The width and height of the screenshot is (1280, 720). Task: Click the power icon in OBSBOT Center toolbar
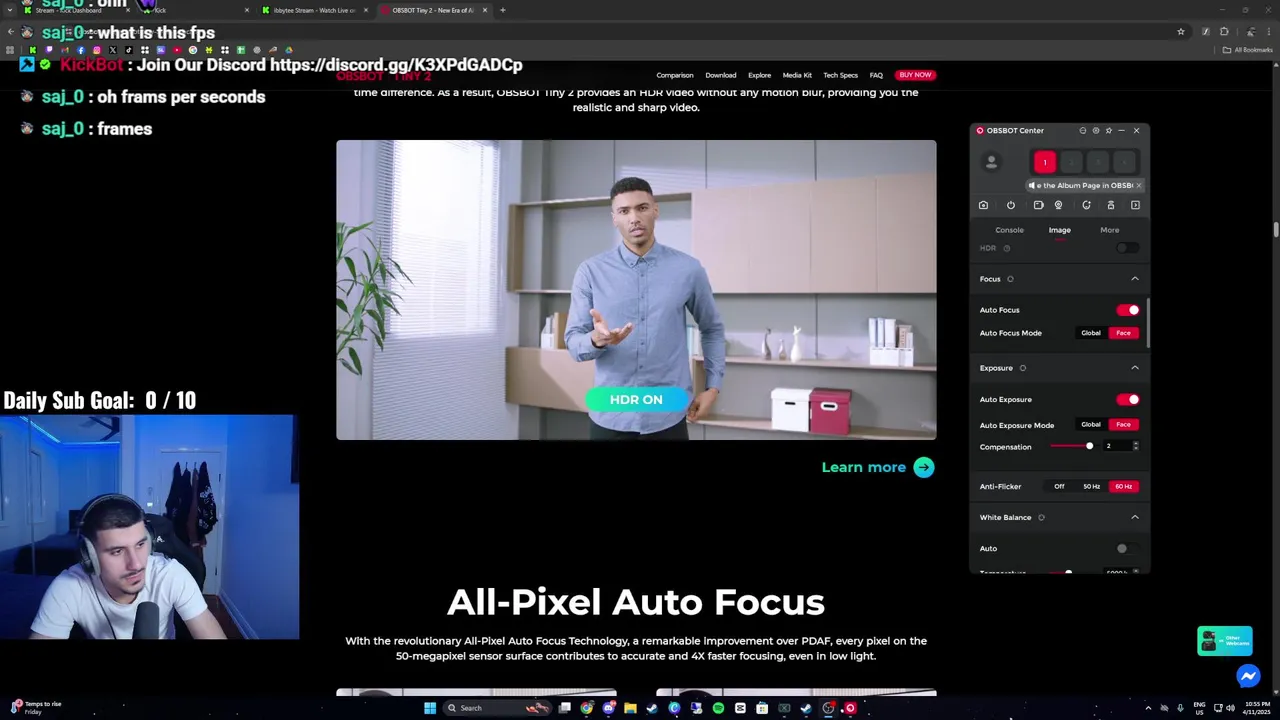click(x=1010, y=205)
